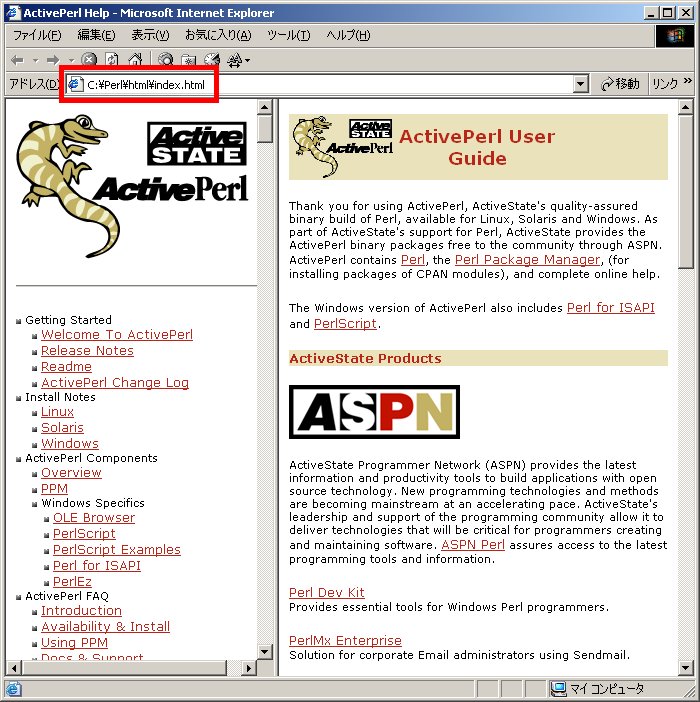Click the ActiveState logo in the left frame
This screenshot has height=702, width=700.
coord(197,144)
